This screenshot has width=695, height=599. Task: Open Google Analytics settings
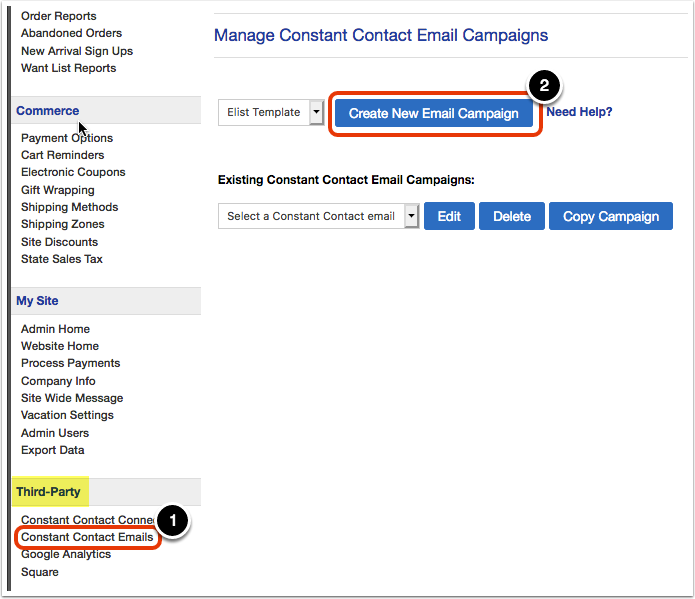tap(66, 554)
